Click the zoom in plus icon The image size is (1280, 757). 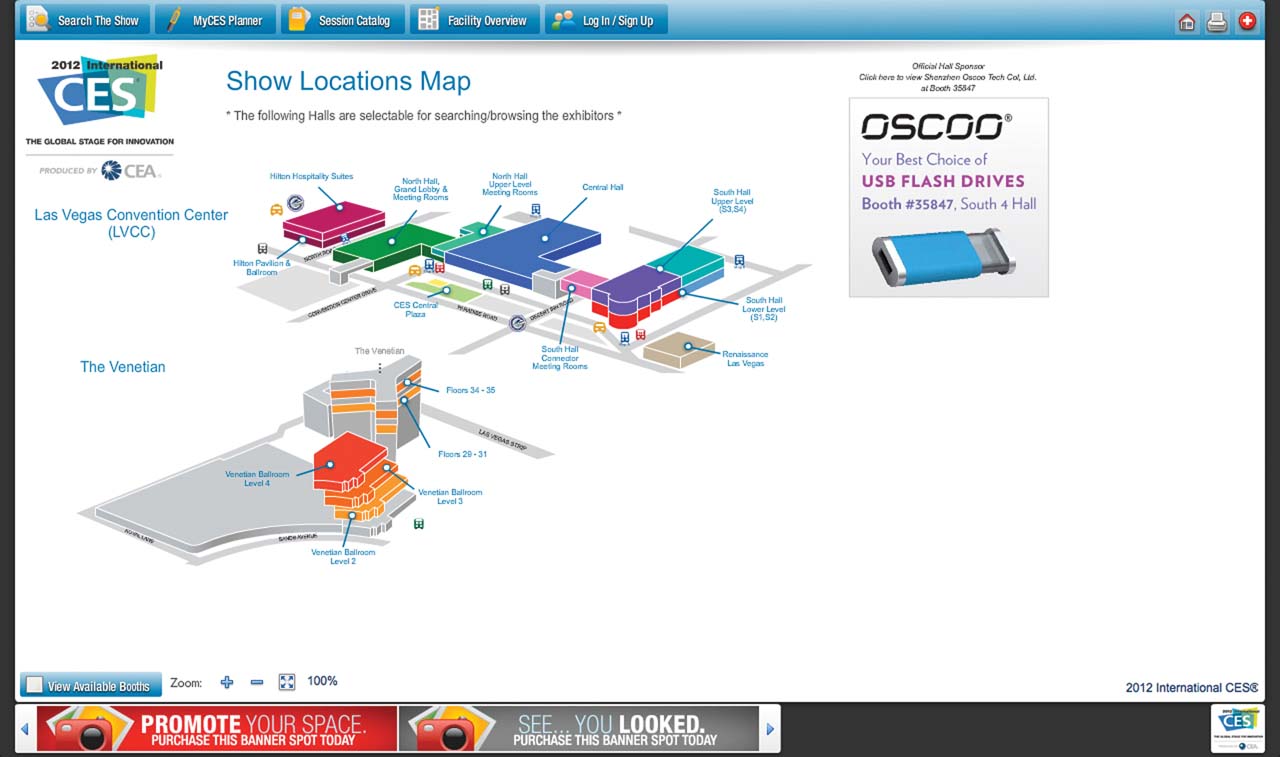click(227, 682)
